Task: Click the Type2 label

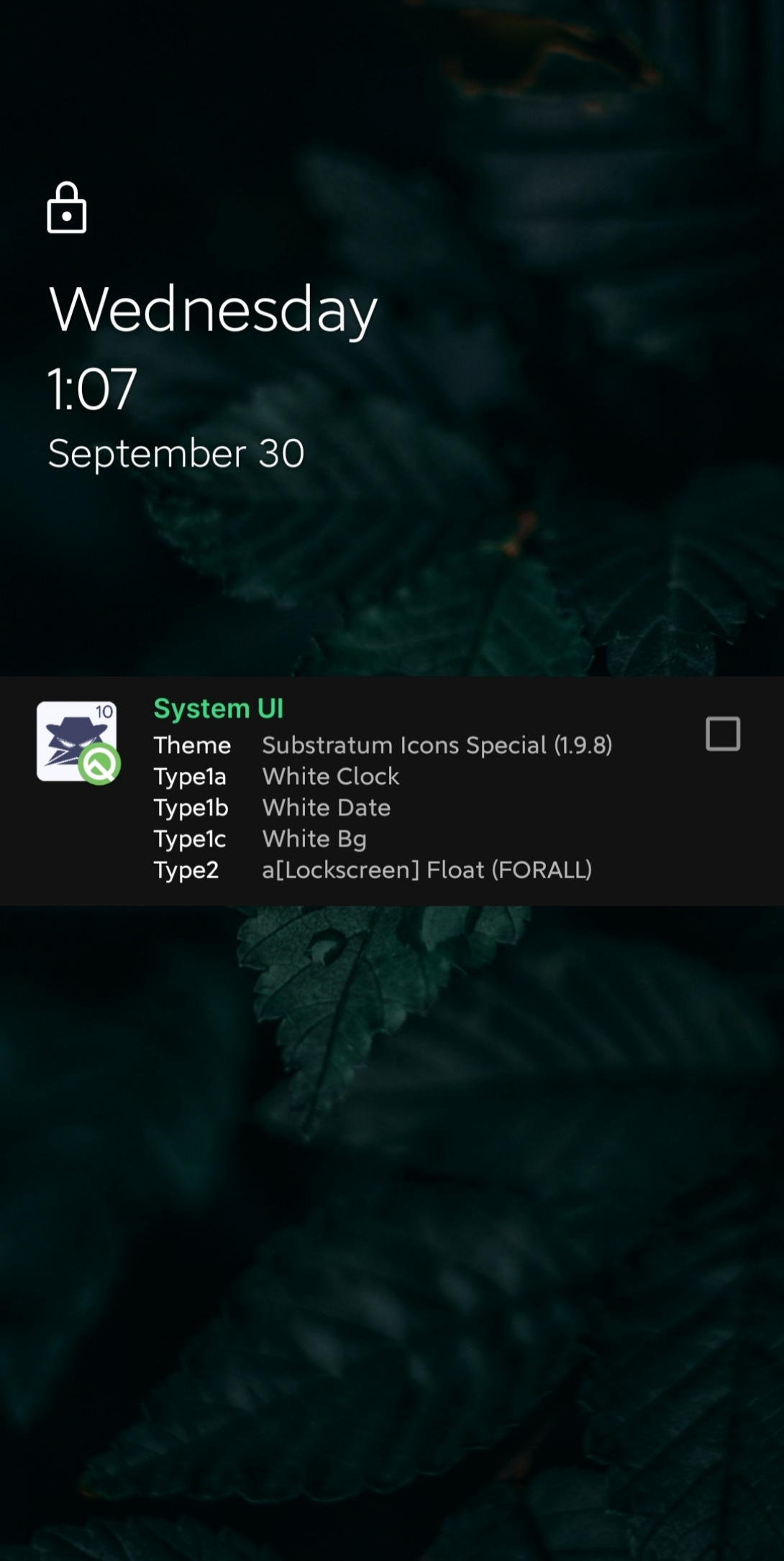Action: pos(186,870)
